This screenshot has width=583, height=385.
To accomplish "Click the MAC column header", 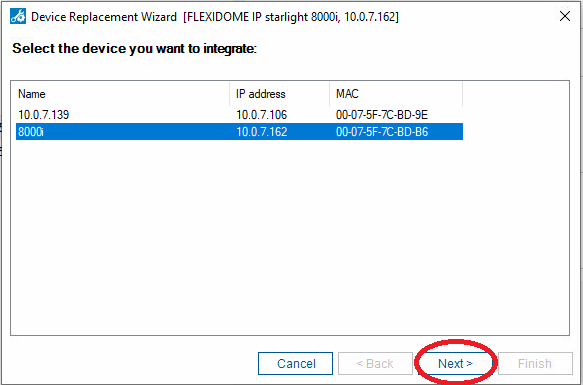I will coord(347,94).
